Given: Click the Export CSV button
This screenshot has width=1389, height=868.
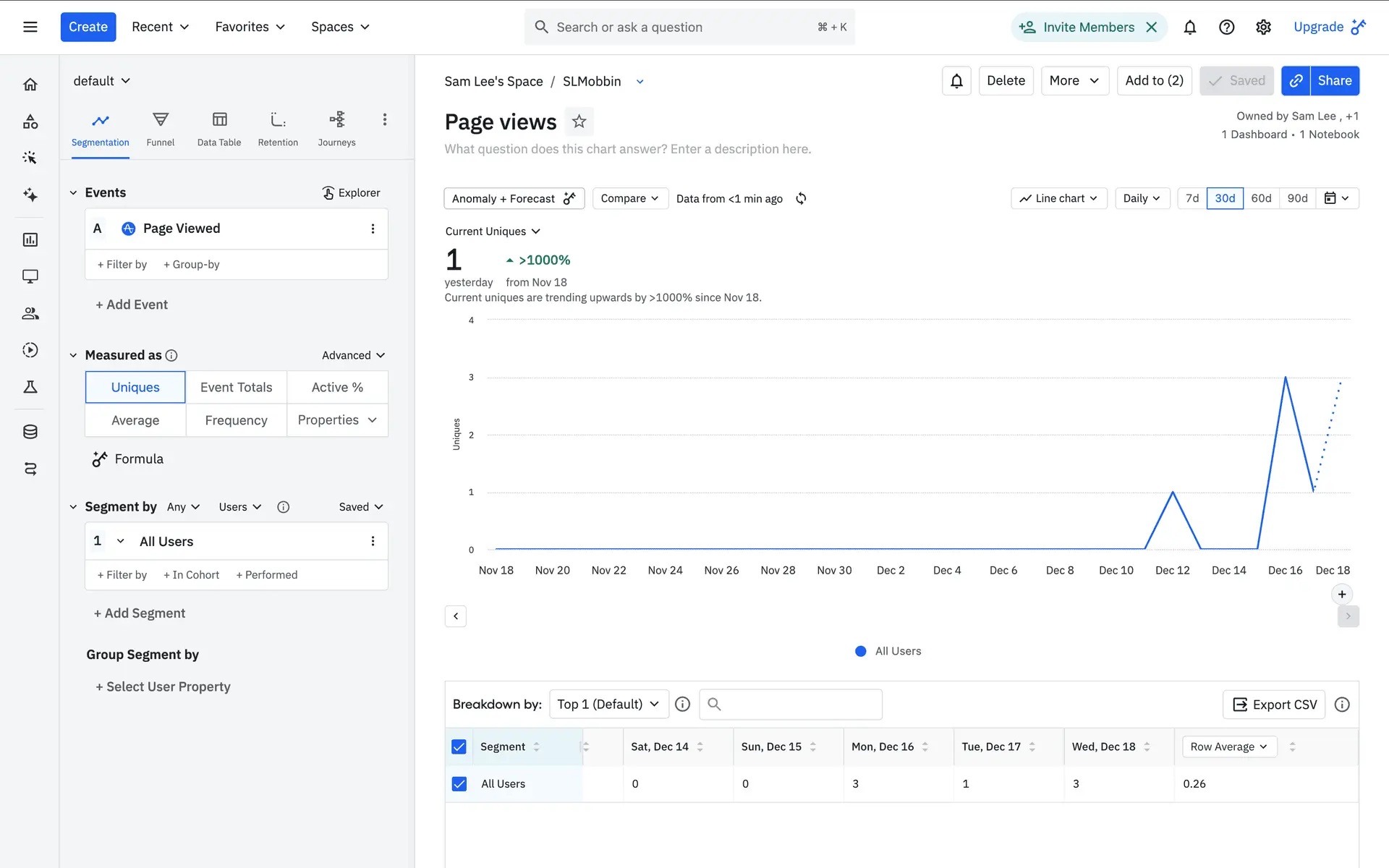Looking at the screenshot, I should tap(1274, 705).
